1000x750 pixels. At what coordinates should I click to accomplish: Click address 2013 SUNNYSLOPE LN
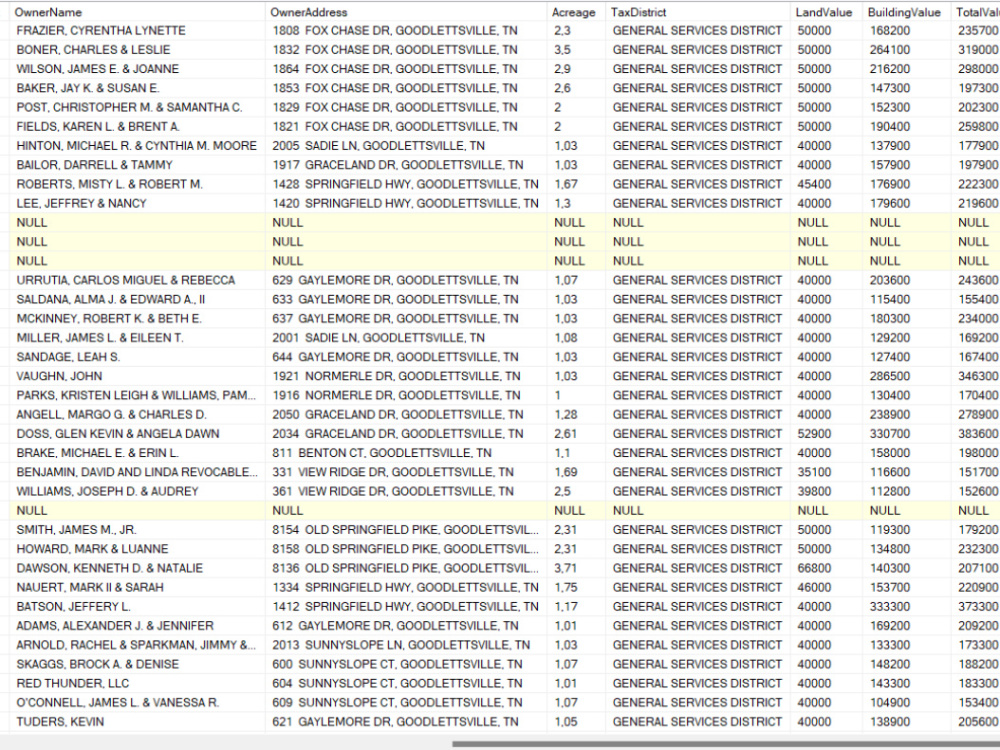click(406, 645)
